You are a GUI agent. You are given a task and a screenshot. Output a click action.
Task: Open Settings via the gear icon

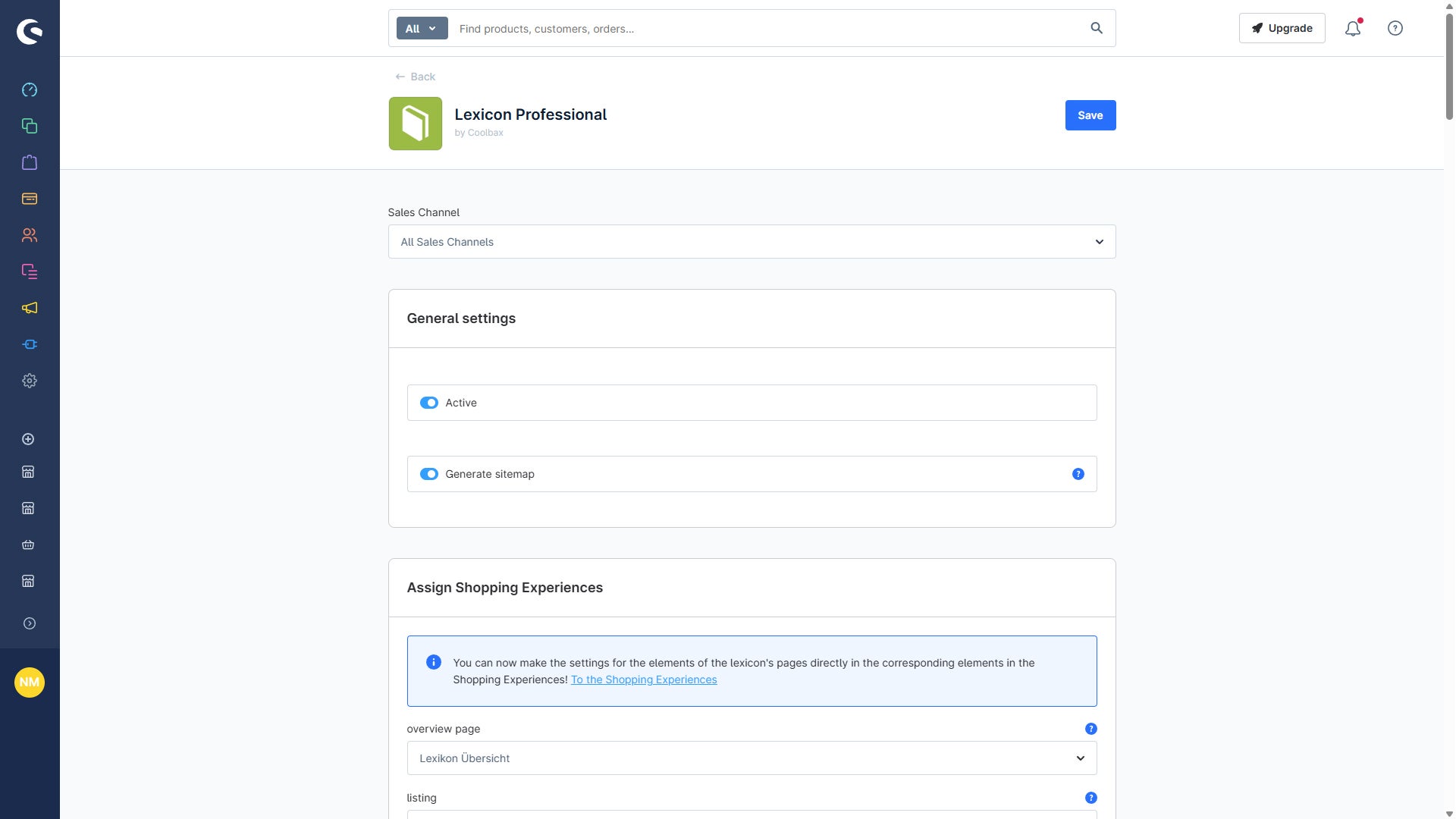pos(30,381)
